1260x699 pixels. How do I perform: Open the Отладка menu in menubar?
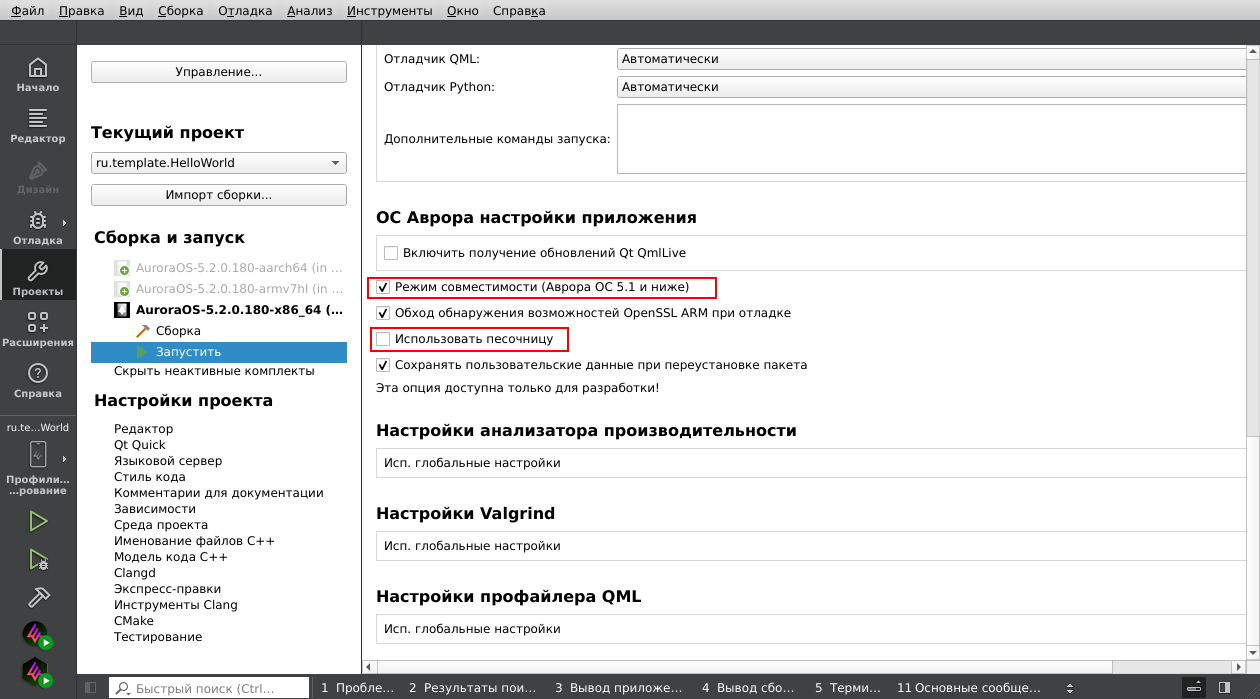244,11
